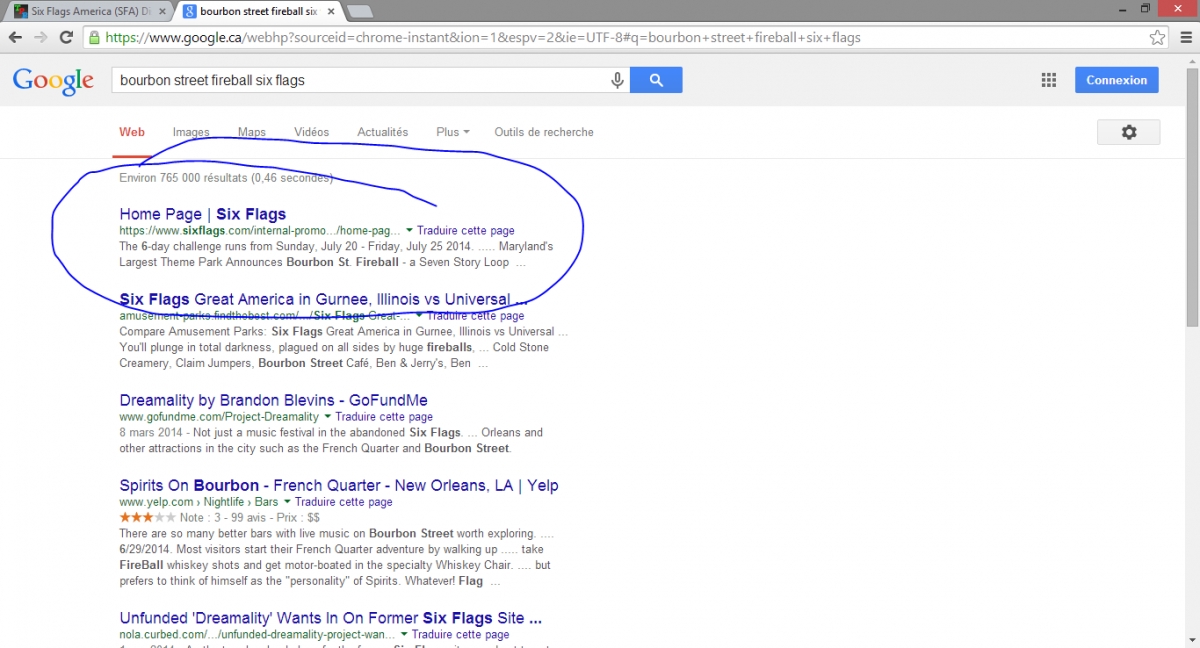Show Actualités results
1200x648 pixels.
pyautogui.click(x=383, y=132)
